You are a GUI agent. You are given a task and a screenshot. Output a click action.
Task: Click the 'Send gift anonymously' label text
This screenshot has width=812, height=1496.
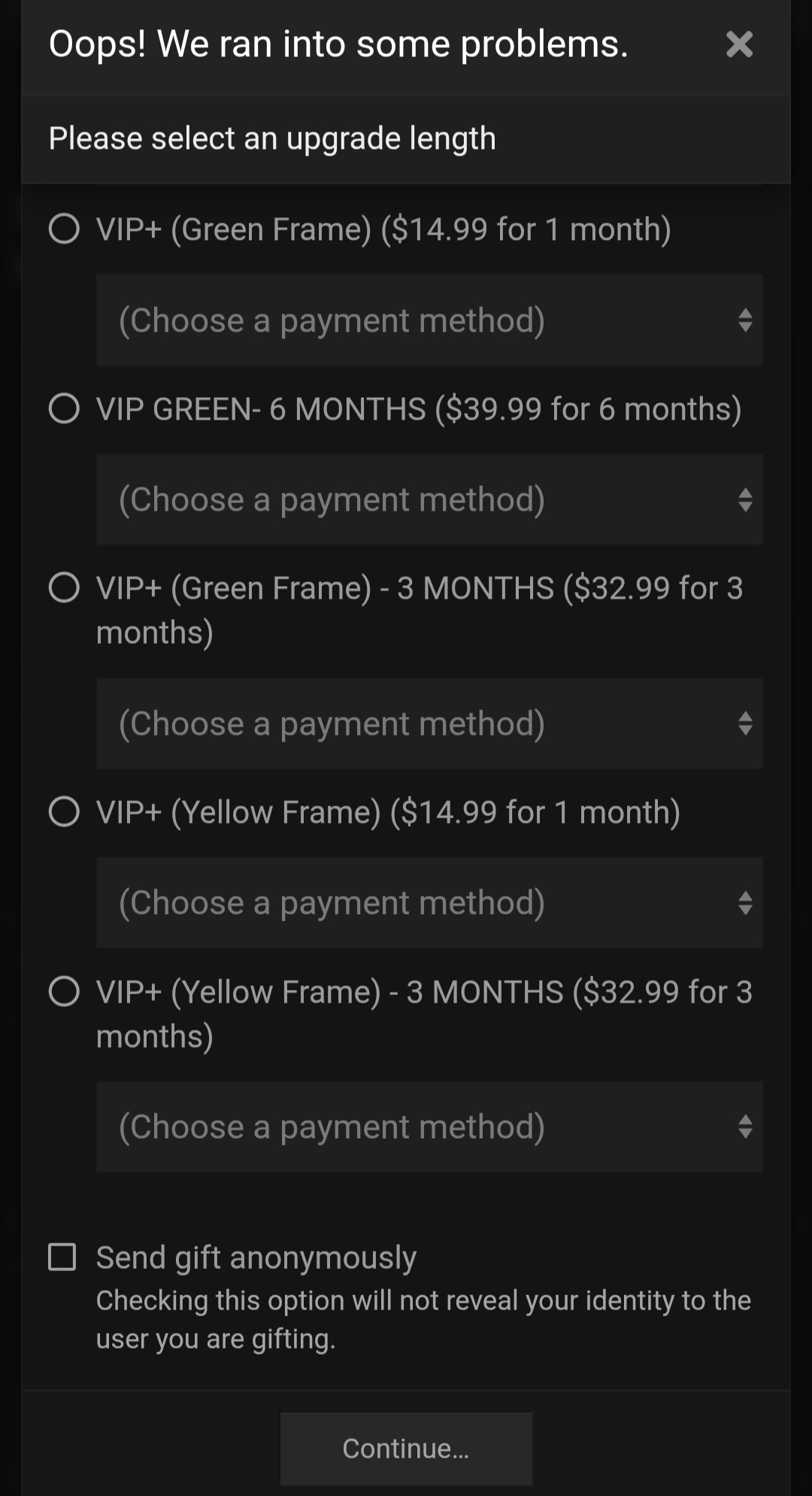pyautogui.click(x=256, y=1258)
